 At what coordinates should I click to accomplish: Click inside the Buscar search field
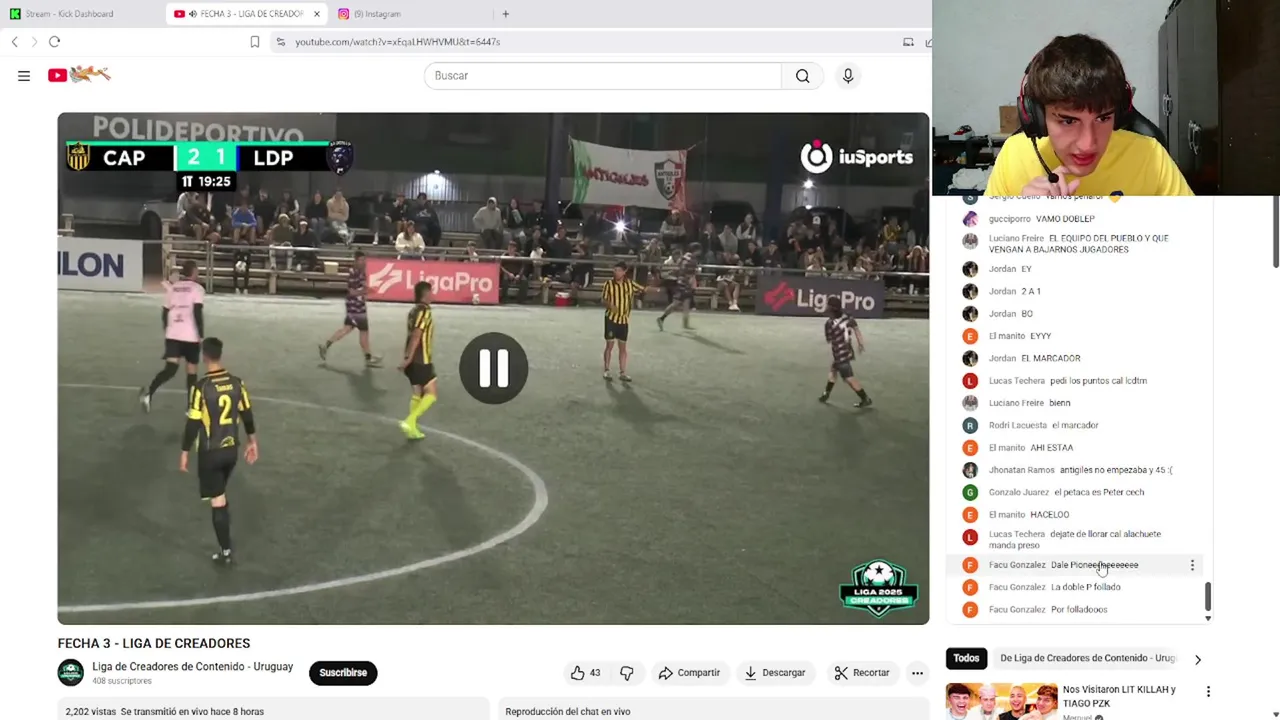click(603, 76)
